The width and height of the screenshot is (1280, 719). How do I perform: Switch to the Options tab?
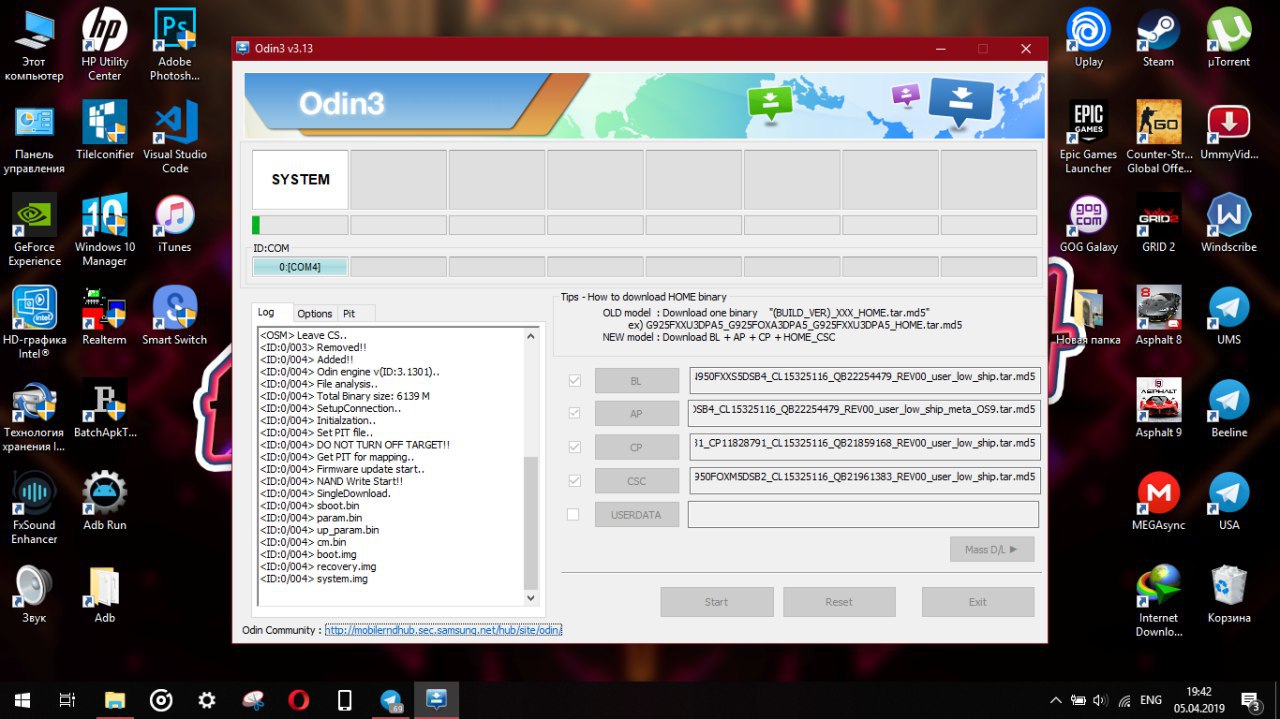(314, 314)
